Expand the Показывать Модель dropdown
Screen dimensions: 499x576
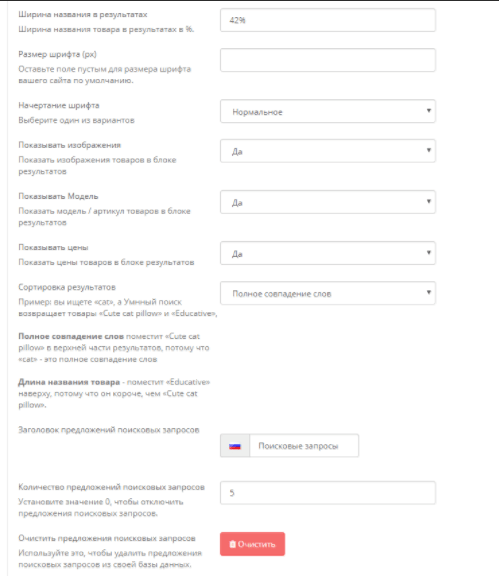pyautogui.click(x=328, y=202)
